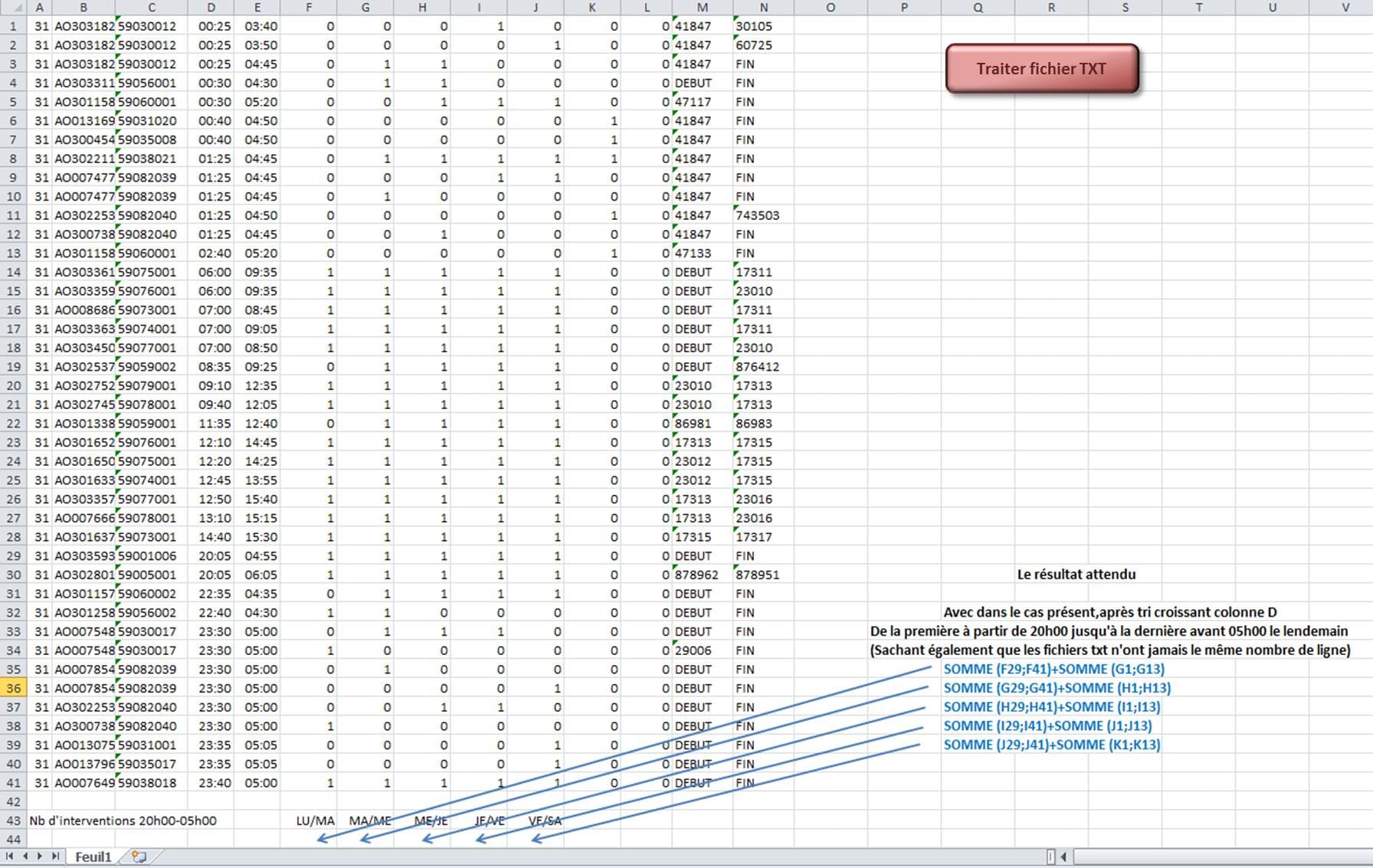Insert a new worksheet via the Insert Worksheet tab

pos(138,857)
